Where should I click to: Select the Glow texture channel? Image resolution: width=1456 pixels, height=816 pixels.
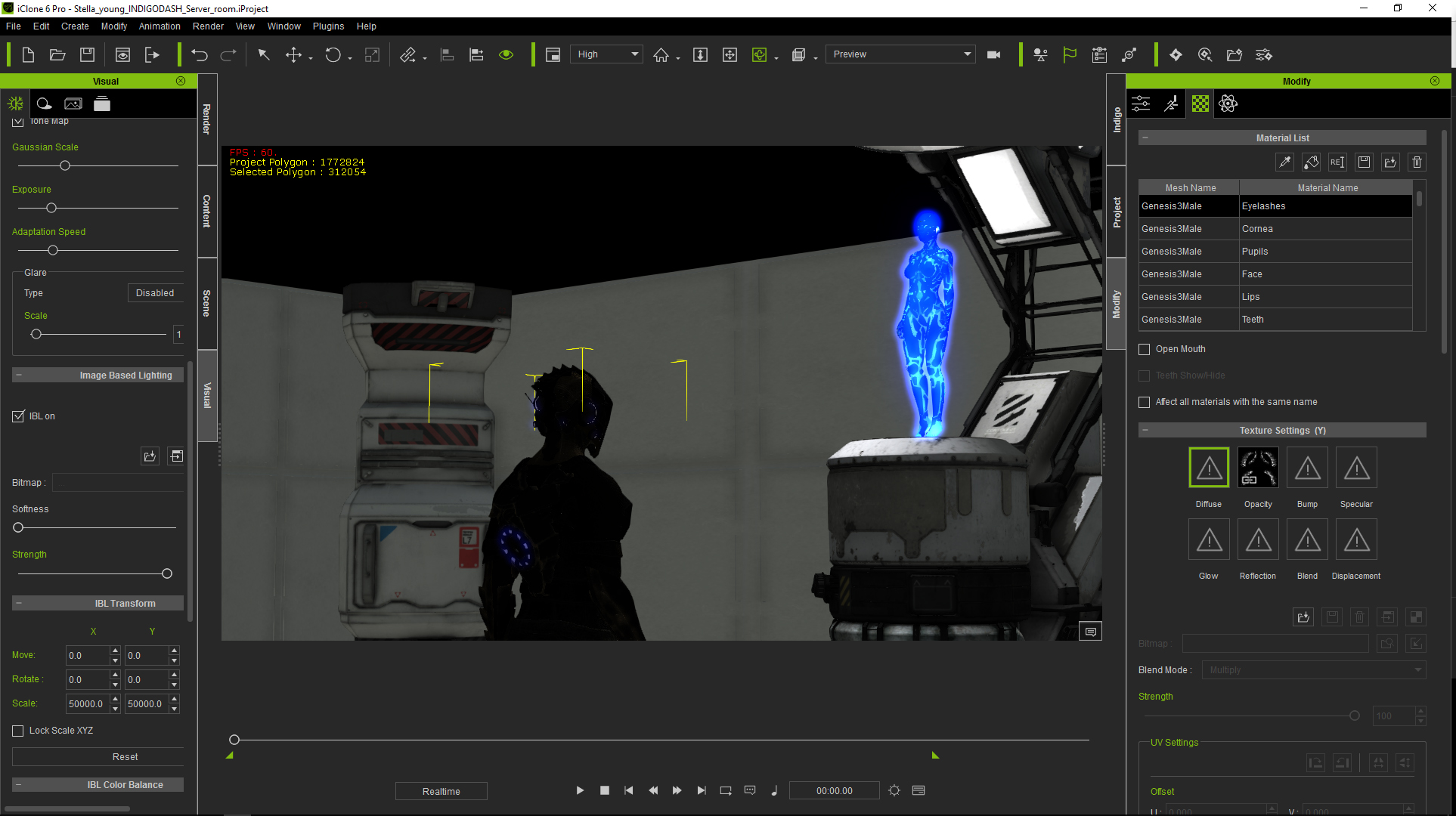1209,539
